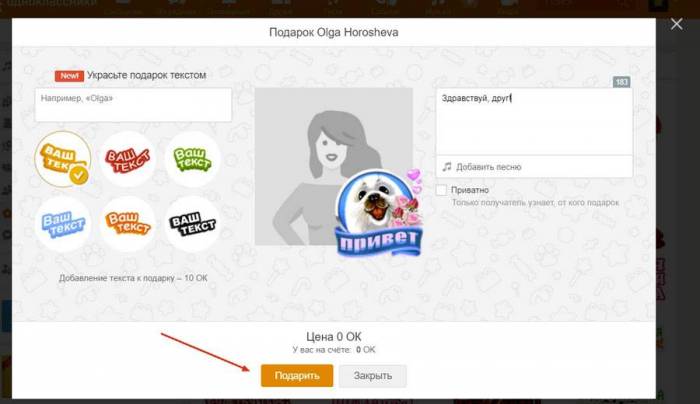Select the blue "Ваш текст" text style
Viewport: 700px width, 404px height.
point(63,224)
